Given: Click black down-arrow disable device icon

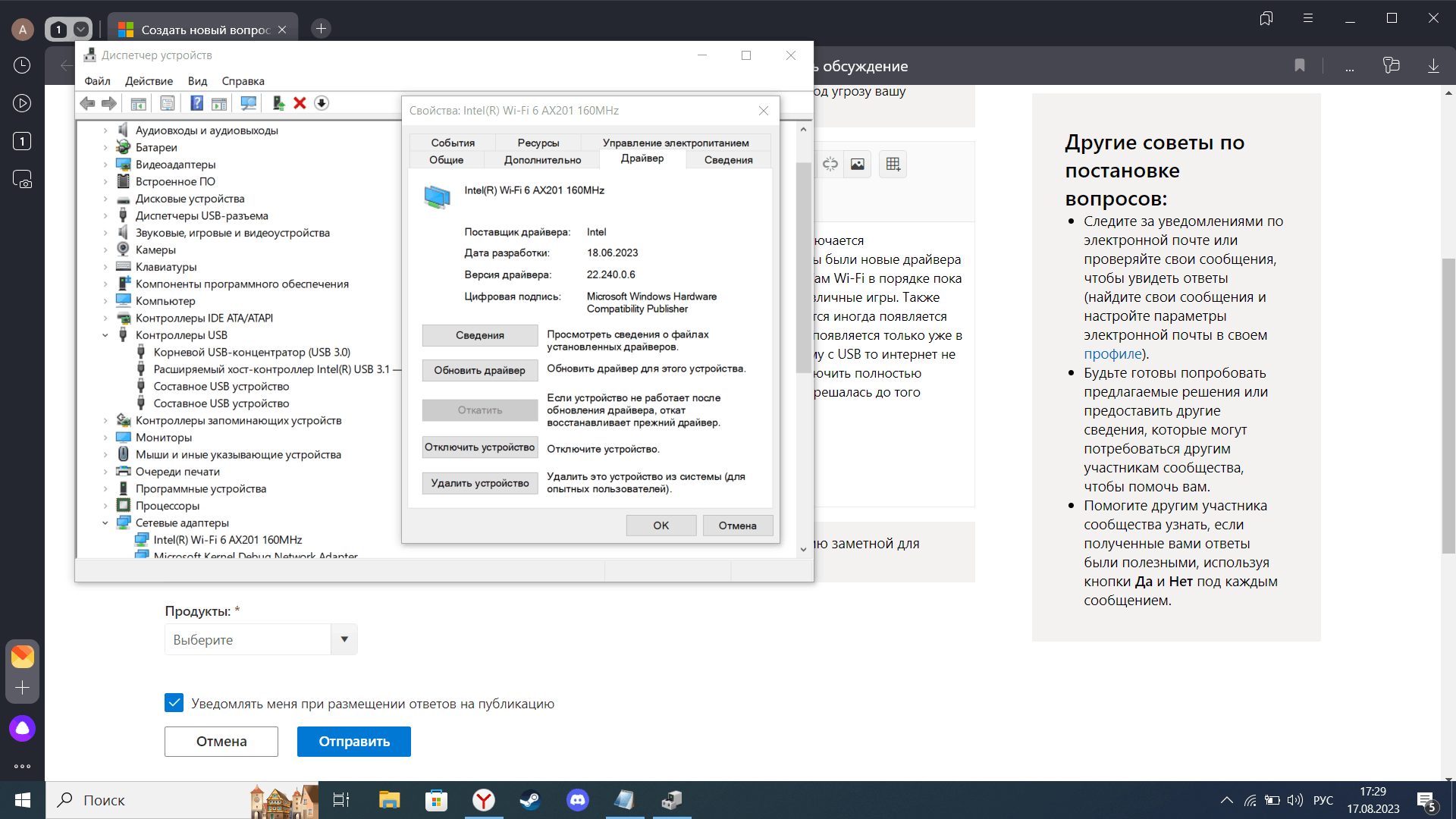Looking at the screenshot, I should 322,103.
